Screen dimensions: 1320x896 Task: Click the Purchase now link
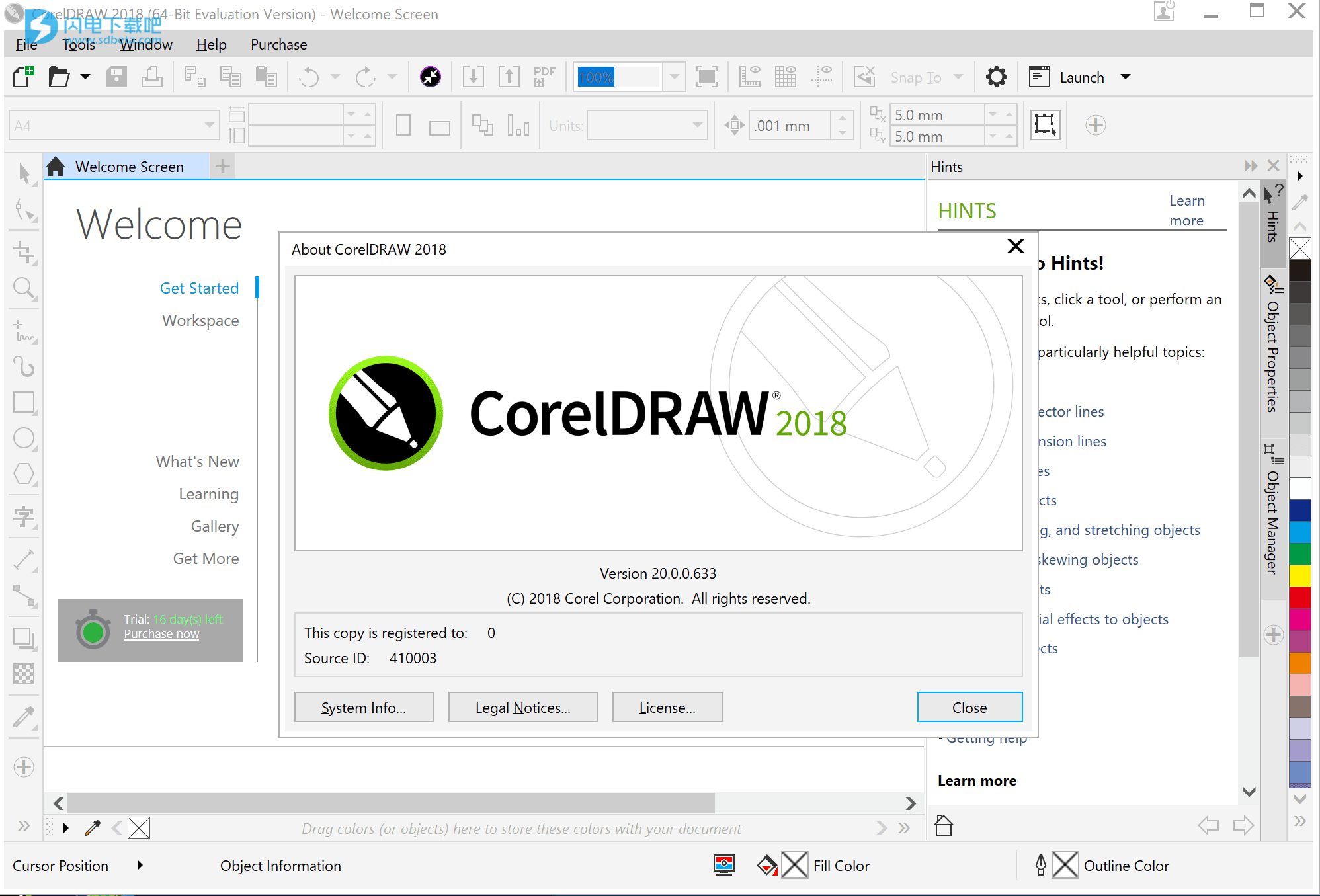pyautogui.click(x=161, y=634)
